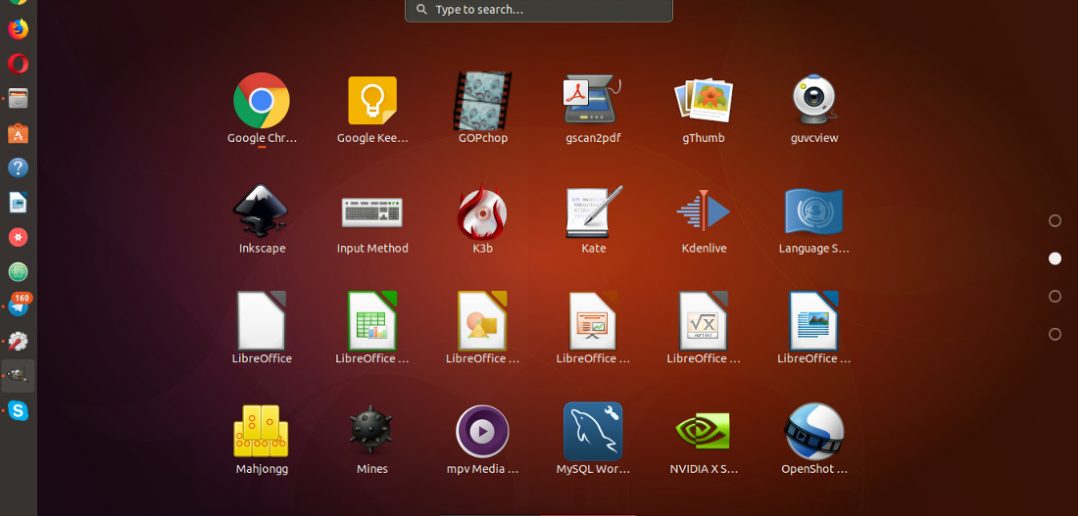Open LibreOffice Writer from app grid
1078x516 pixels.
[x=814, y=321]
